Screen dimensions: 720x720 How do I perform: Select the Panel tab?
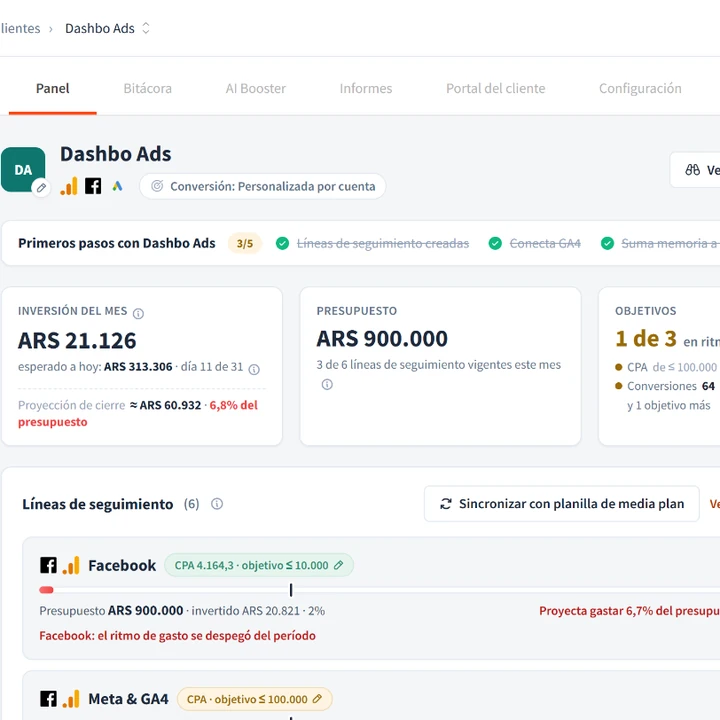tap(52, 88)
